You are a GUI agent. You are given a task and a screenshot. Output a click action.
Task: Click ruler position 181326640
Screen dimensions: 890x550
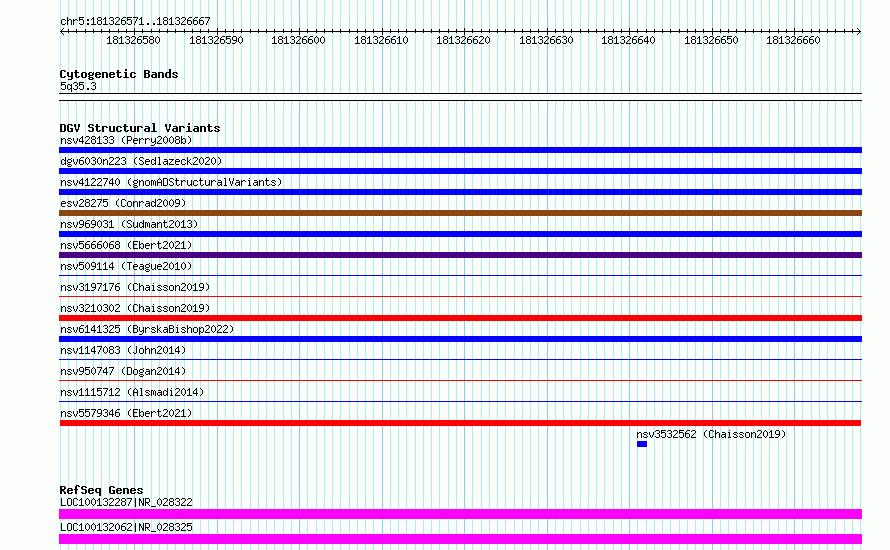(629, 40)
